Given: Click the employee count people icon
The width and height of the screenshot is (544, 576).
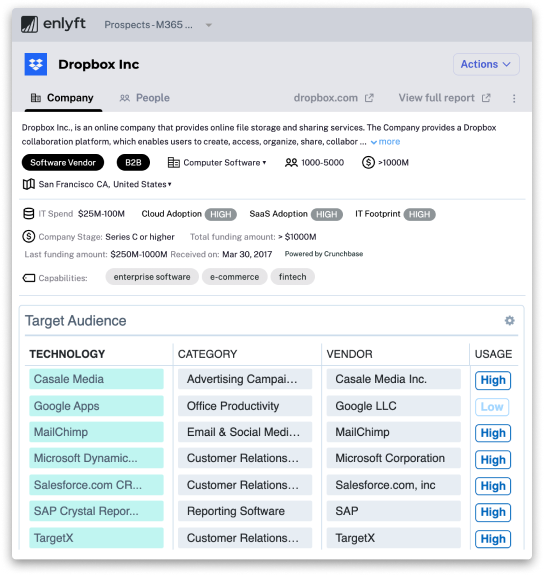Looking at the screenshot, I should pyautogui.click(x=291, y=163).
